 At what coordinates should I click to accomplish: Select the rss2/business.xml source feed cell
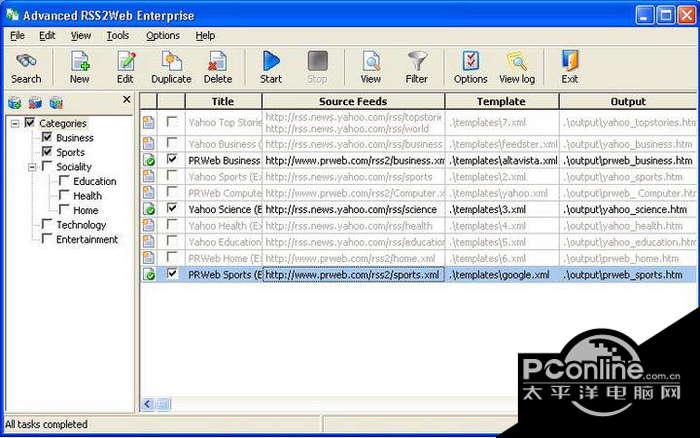(353, 160)
